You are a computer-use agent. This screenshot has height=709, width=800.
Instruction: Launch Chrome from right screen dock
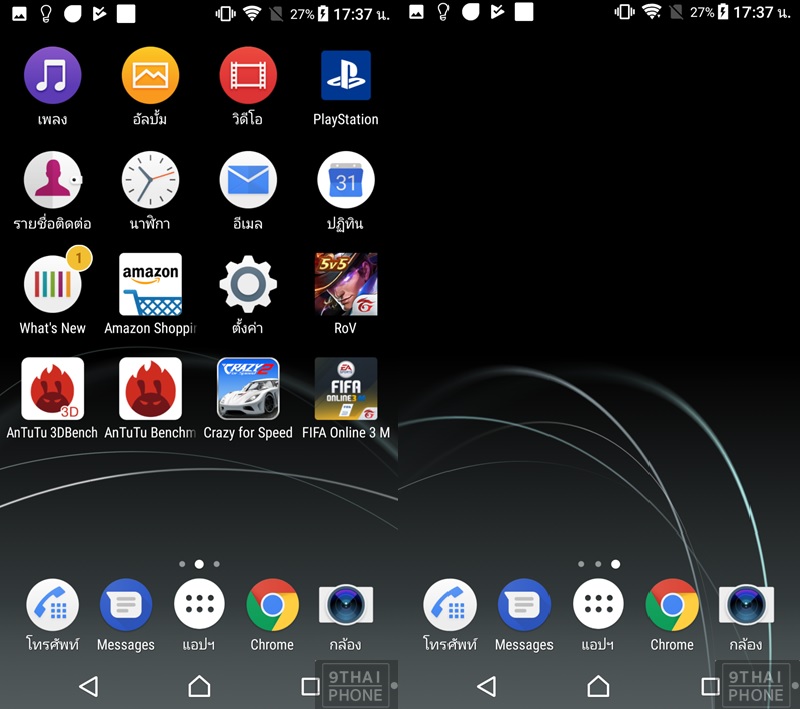point(672,605)
